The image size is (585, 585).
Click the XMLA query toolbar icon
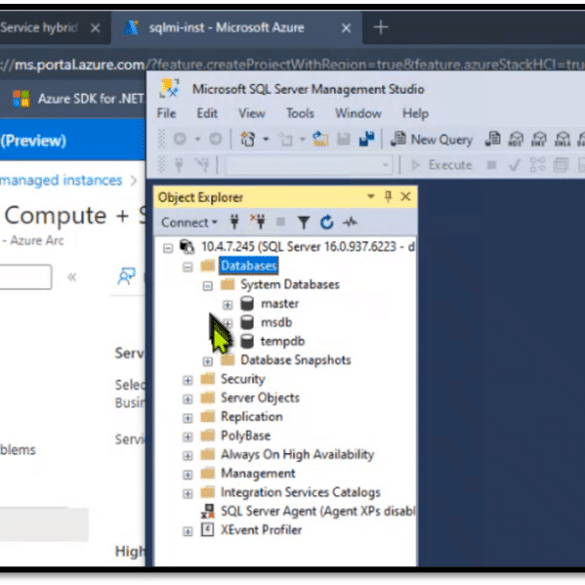click(562, 139)
